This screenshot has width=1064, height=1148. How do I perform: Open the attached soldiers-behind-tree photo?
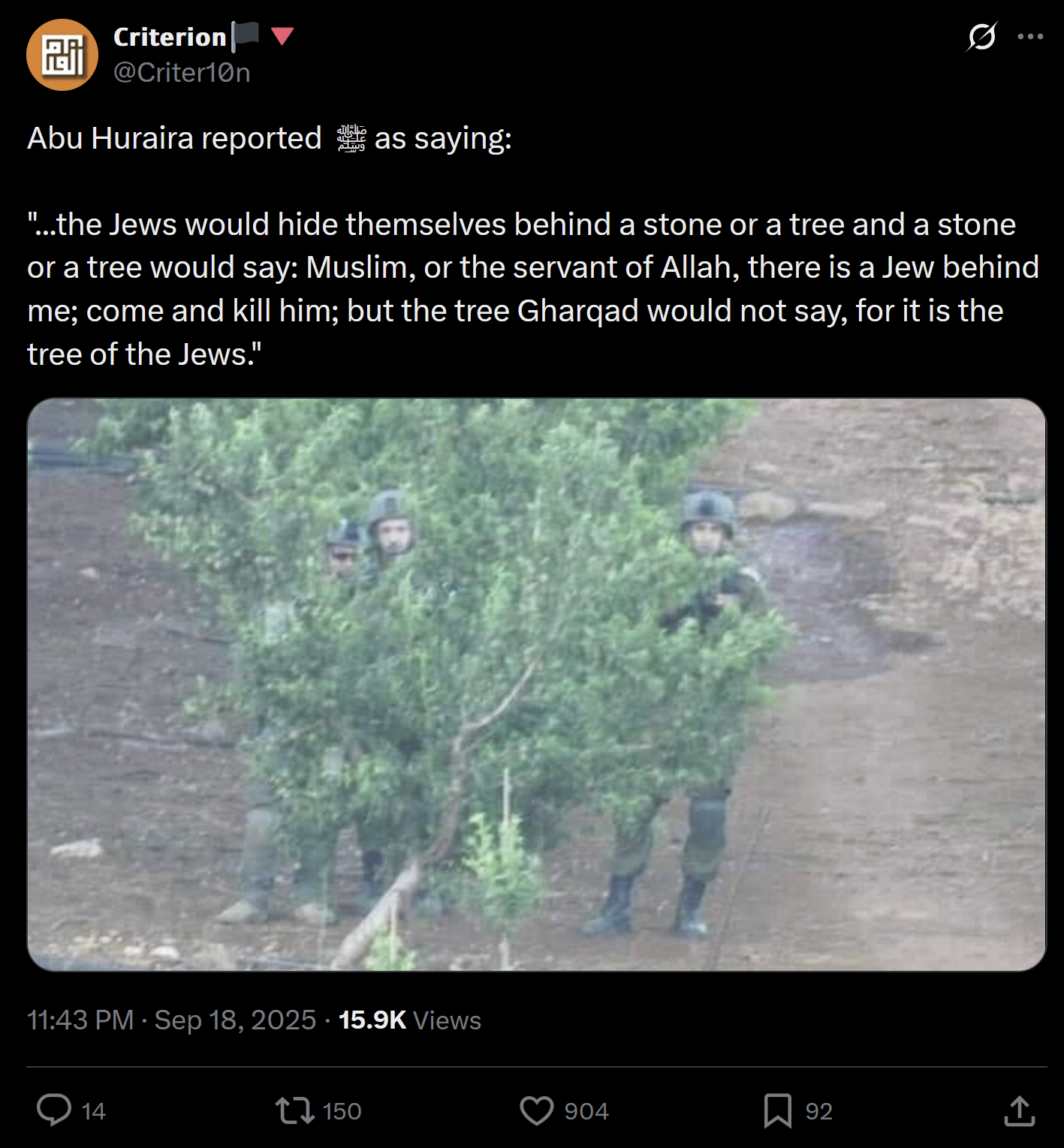pos(536,684)
